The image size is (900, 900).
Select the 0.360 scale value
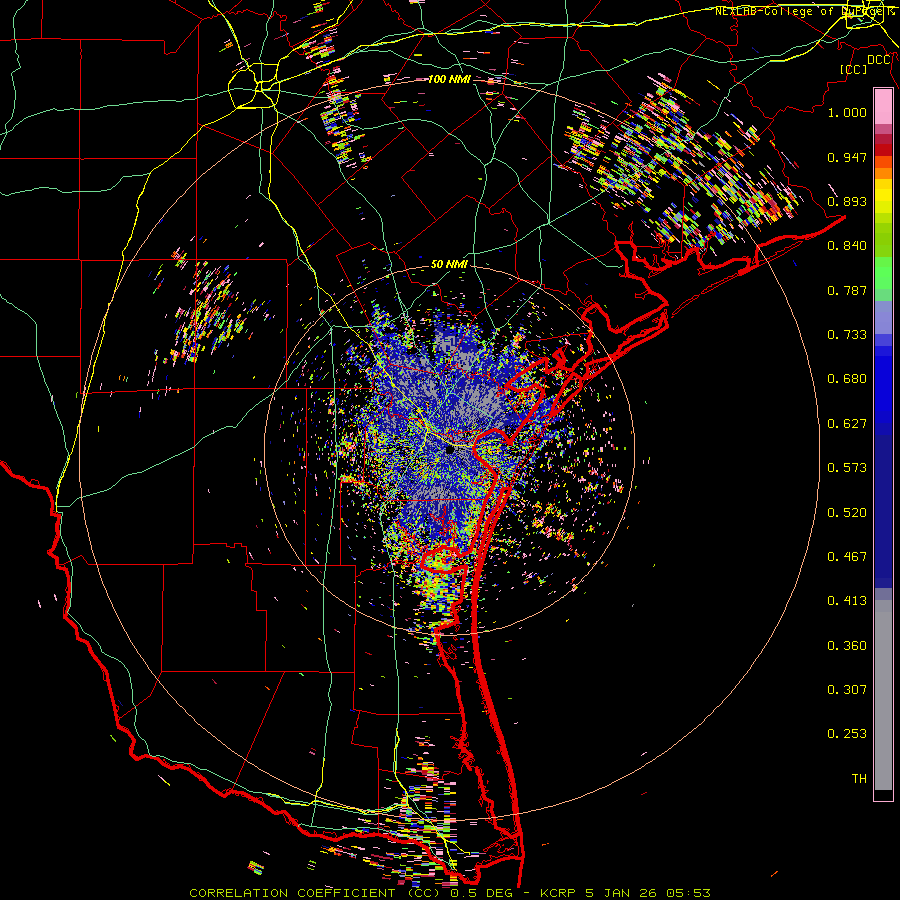coord(847,646)
